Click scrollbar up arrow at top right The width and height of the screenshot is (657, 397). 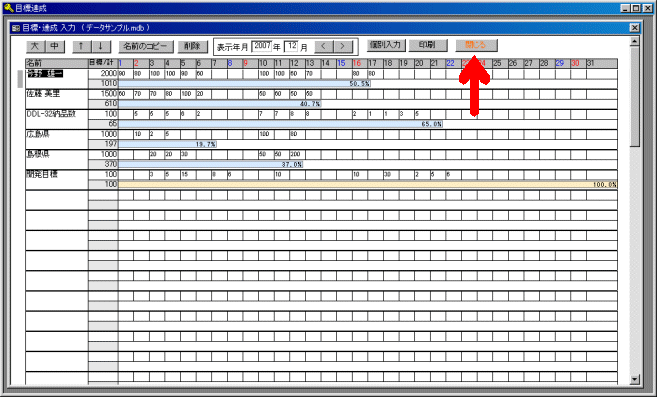click(635, 41)
